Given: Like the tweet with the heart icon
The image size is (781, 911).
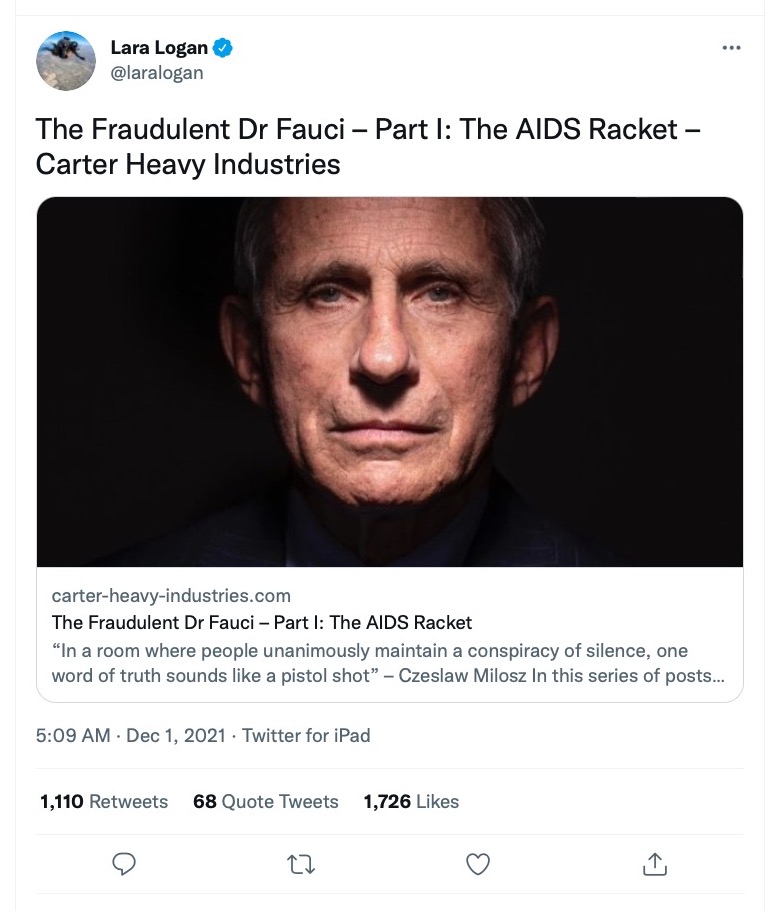Looking at the screenshot, I should point(478,863).
